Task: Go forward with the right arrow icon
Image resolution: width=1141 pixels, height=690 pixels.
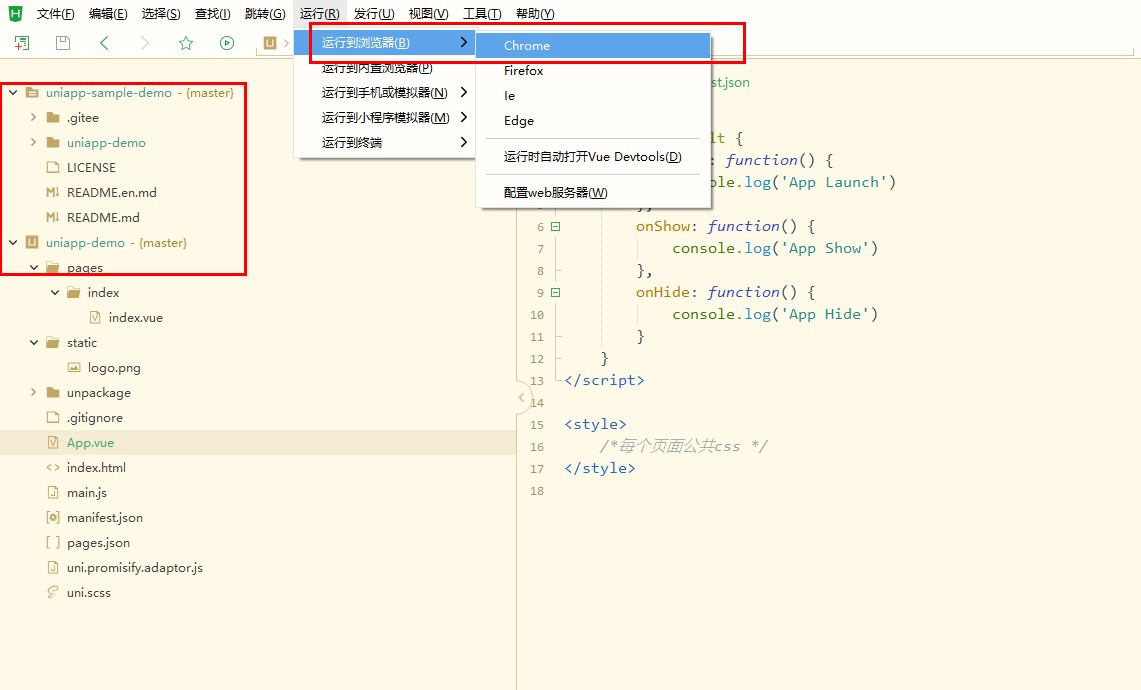Action: pos(145,43)
